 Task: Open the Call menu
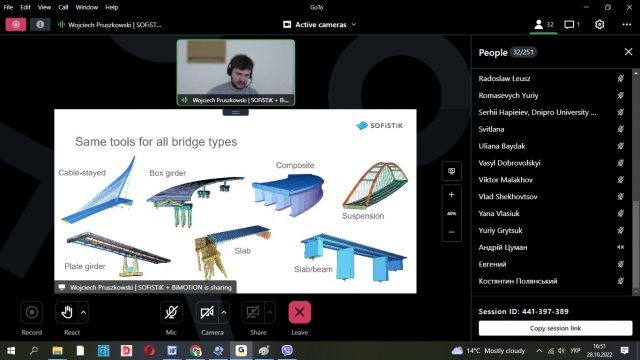(x=63, y=7)
